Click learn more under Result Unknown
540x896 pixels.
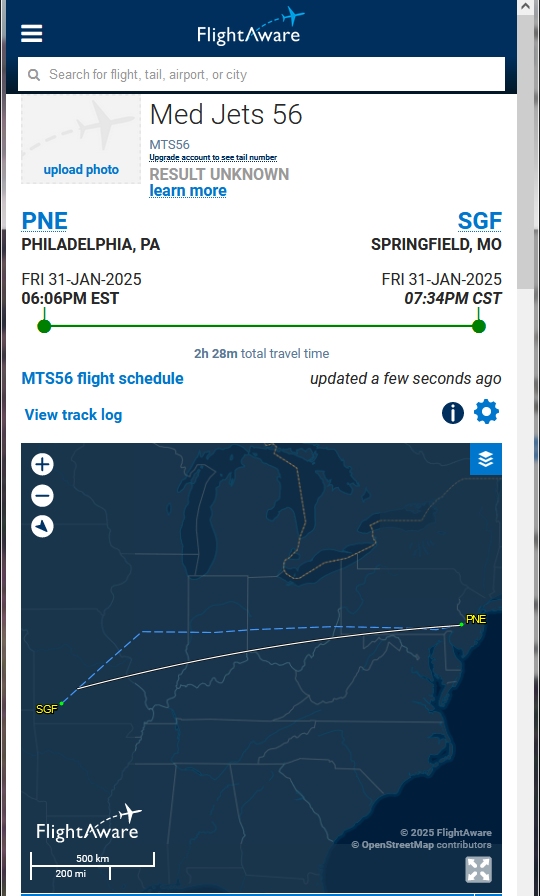187,190
